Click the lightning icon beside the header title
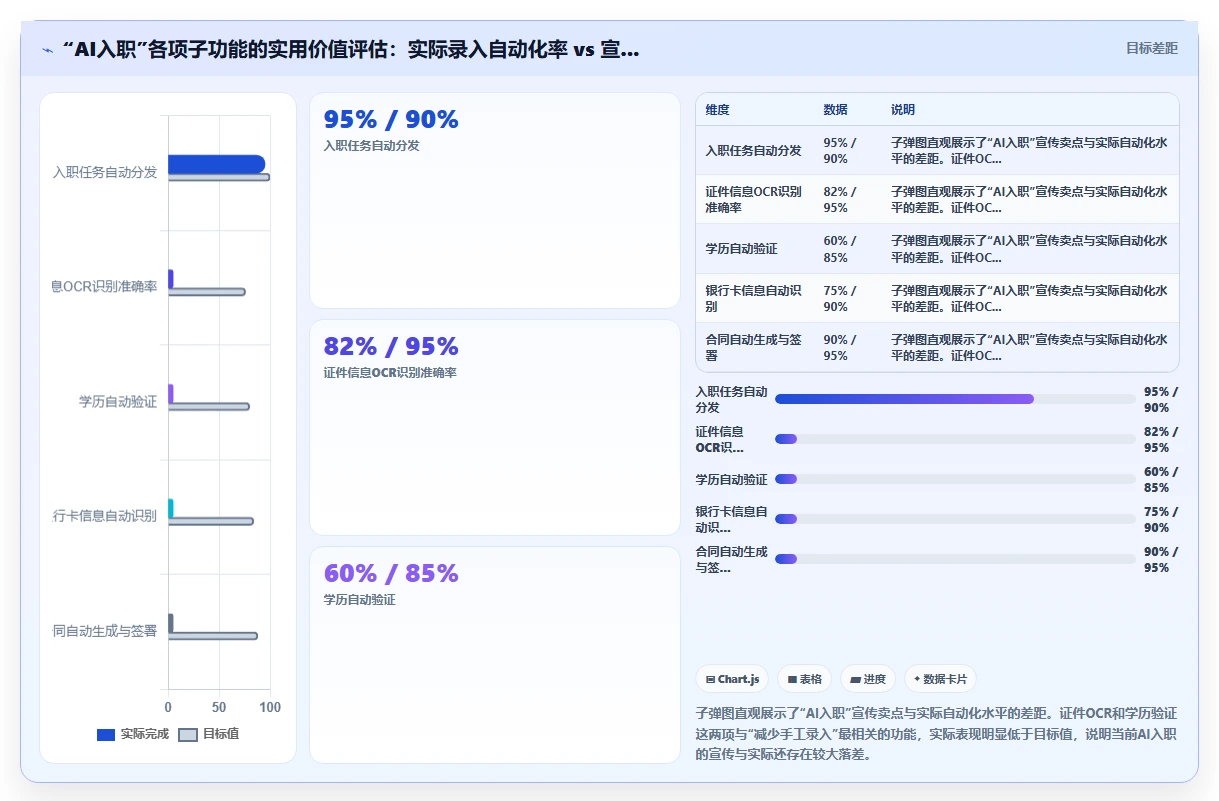This screenshot has height=801, width=1219. tap(48, 50)
